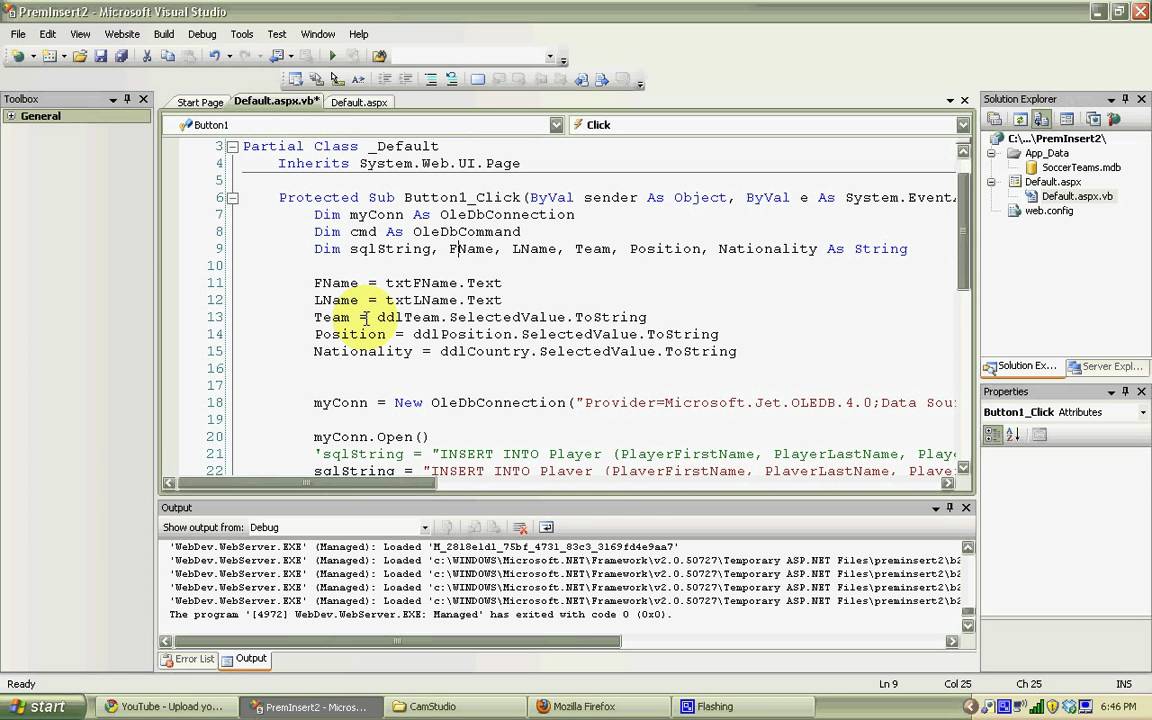Toggle auto-hide pin on Properties panel
The width and height of the screenshot is (1152, 720).
(x=1125, y=392)
